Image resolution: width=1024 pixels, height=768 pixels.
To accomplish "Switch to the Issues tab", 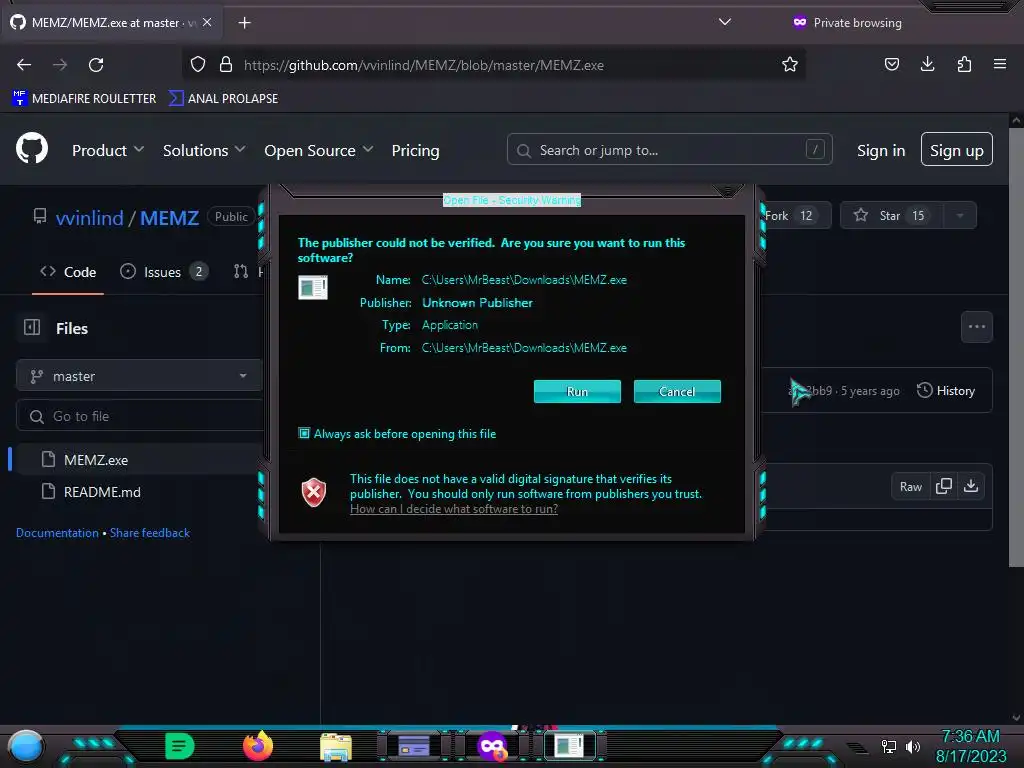I will (164, 272).
